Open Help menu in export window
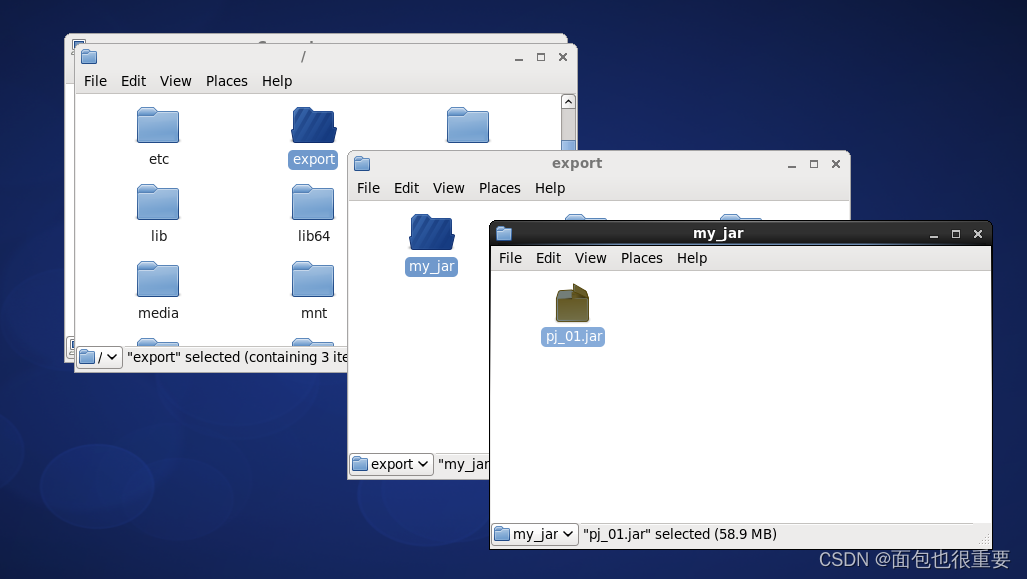 tap(550, 188)
